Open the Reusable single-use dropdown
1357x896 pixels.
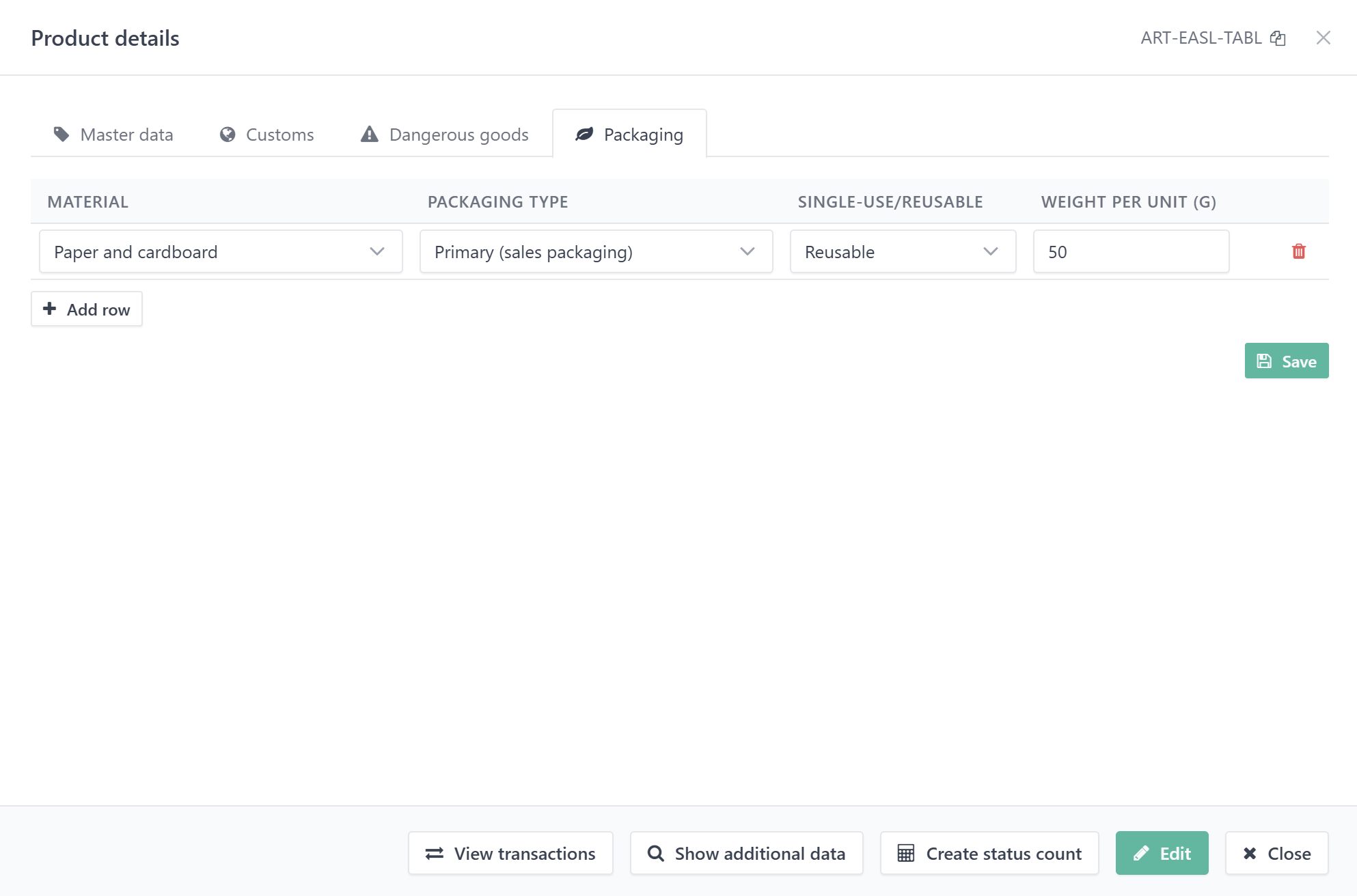click(x=903, y=252)
